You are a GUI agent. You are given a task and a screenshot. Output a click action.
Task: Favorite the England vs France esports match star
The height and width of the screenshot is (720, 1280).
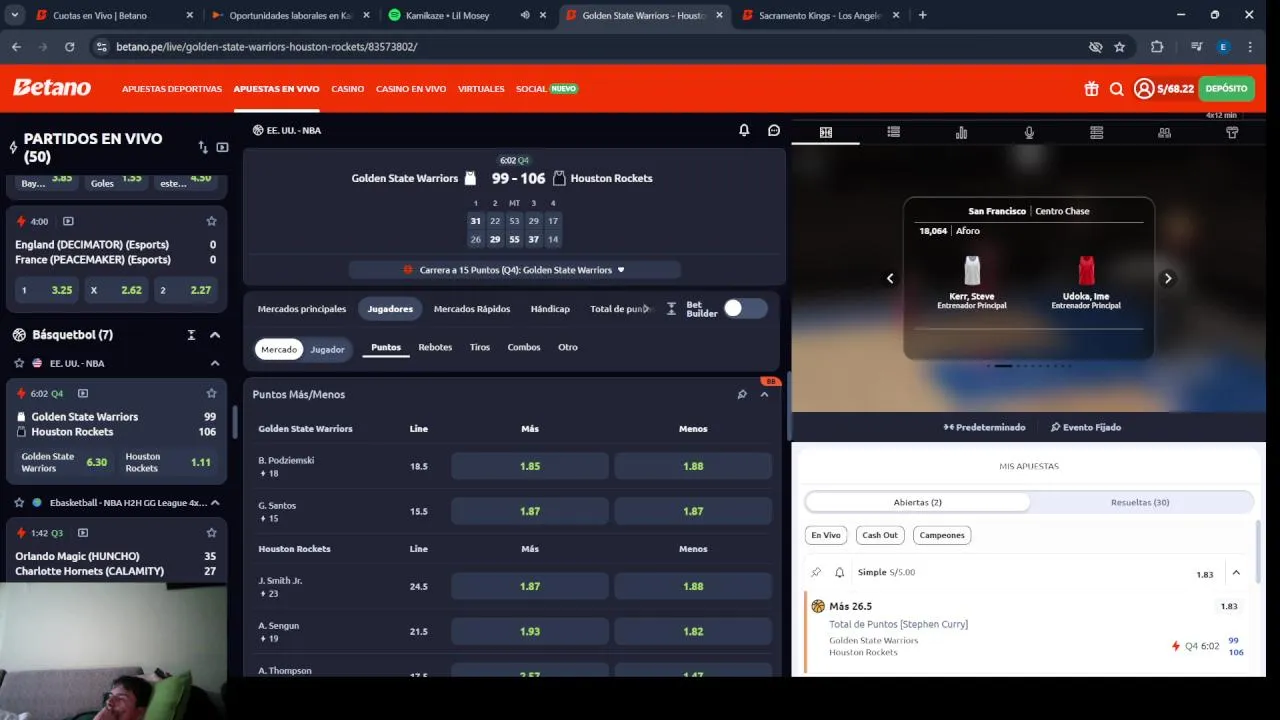click(211, 221)
